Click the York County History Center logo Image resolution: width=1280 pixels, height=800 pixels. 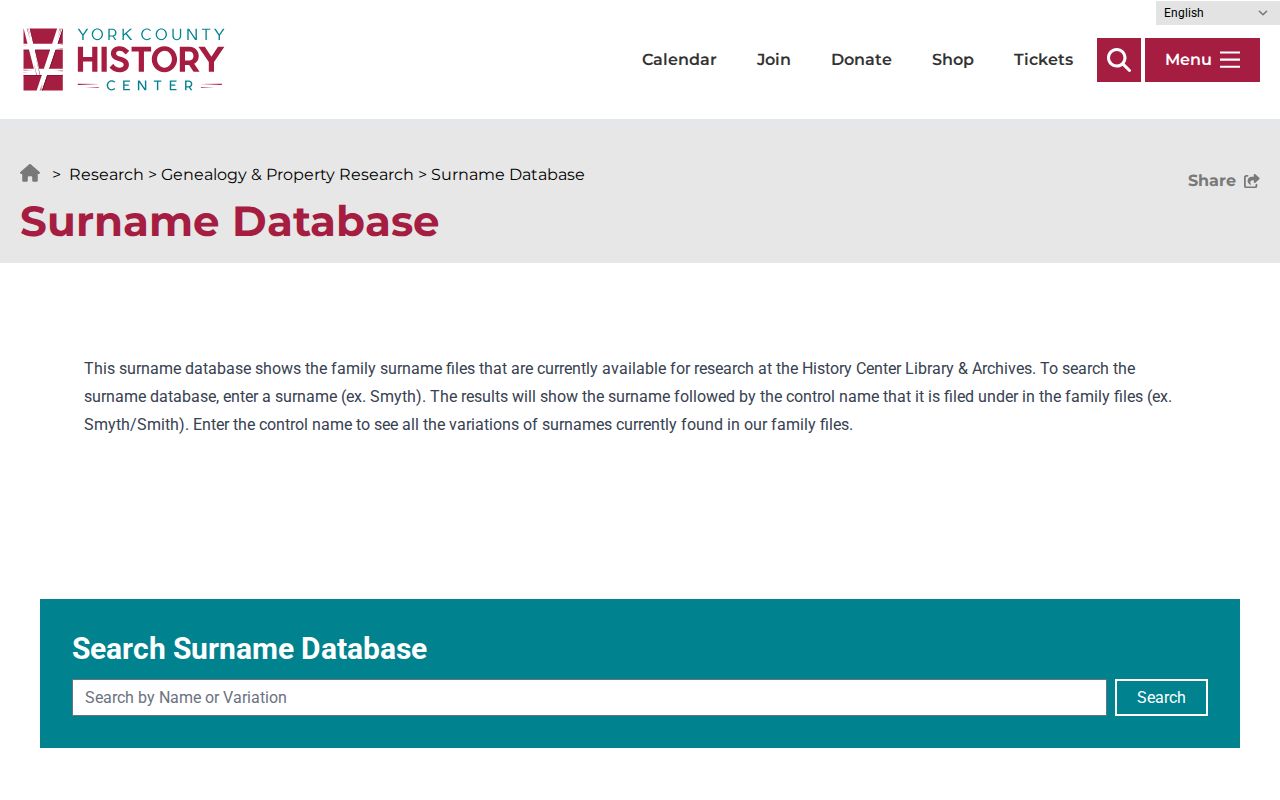click(123, 60)
